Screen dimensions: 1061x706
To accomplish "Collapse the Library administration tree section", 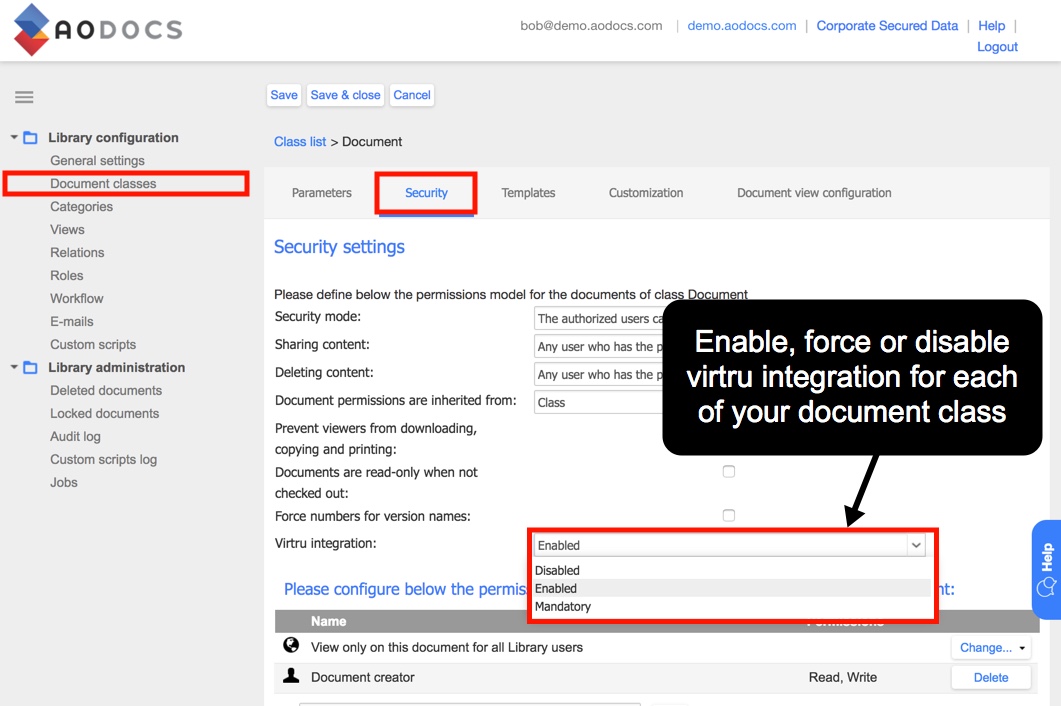I will [x=14, y=367].
